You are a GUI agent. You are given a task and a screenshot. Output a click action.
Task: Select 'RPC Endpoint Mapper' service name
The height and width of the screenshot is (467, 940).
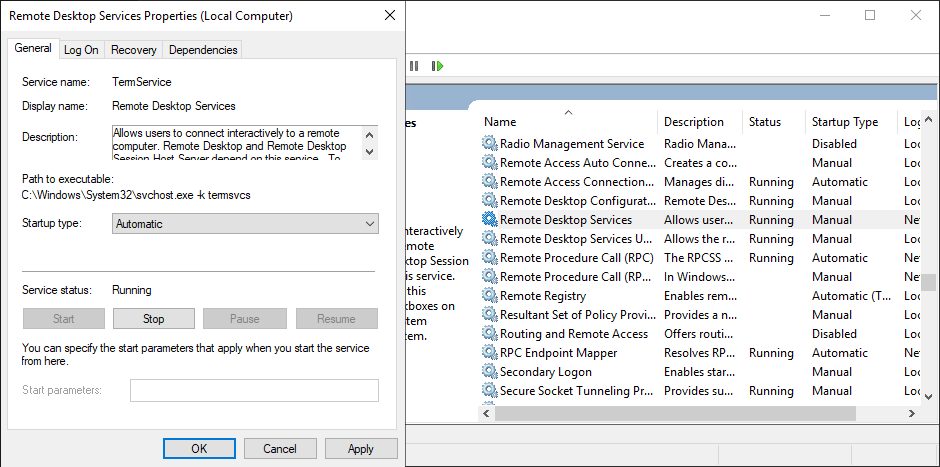559,352
